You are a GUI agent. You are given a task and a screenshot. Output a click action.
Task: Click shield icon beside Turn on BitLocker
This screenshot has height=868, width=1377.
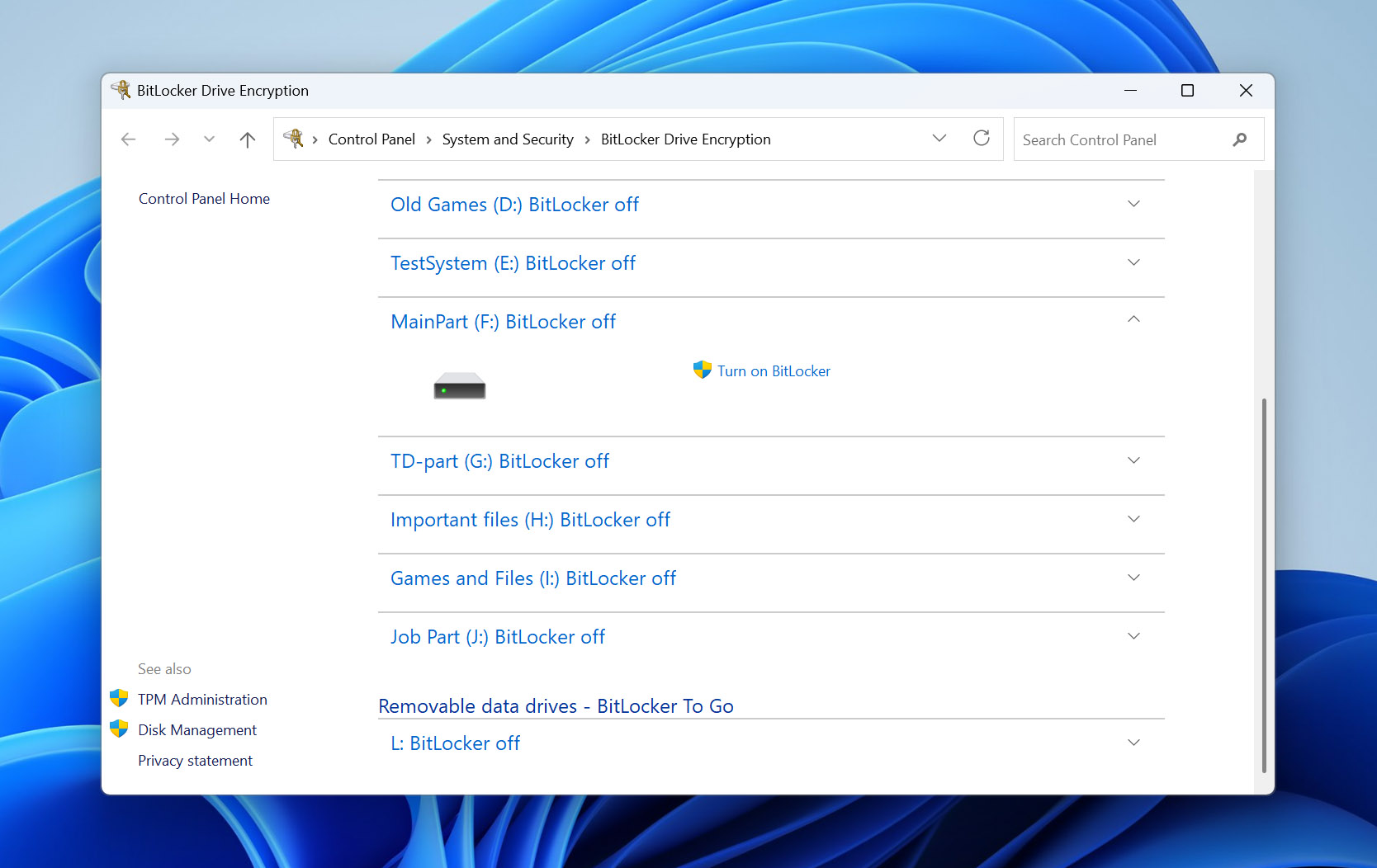703,370
